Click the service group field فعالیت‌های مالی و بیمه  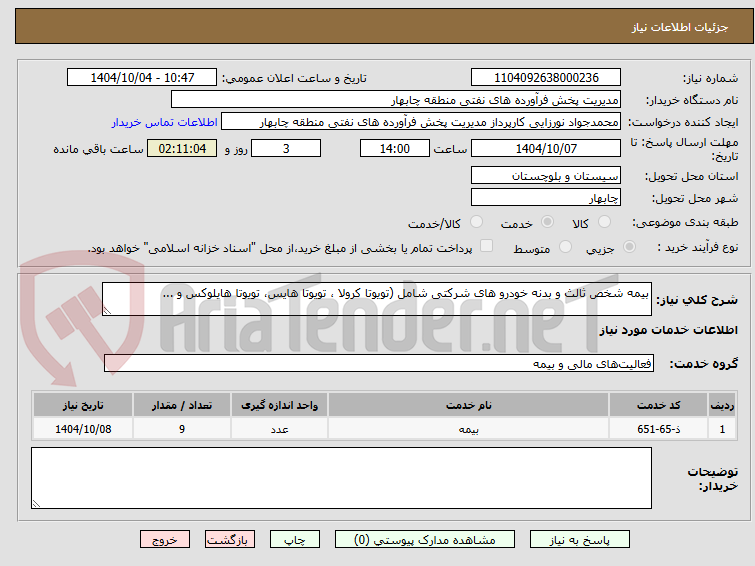tap(378, 363)
